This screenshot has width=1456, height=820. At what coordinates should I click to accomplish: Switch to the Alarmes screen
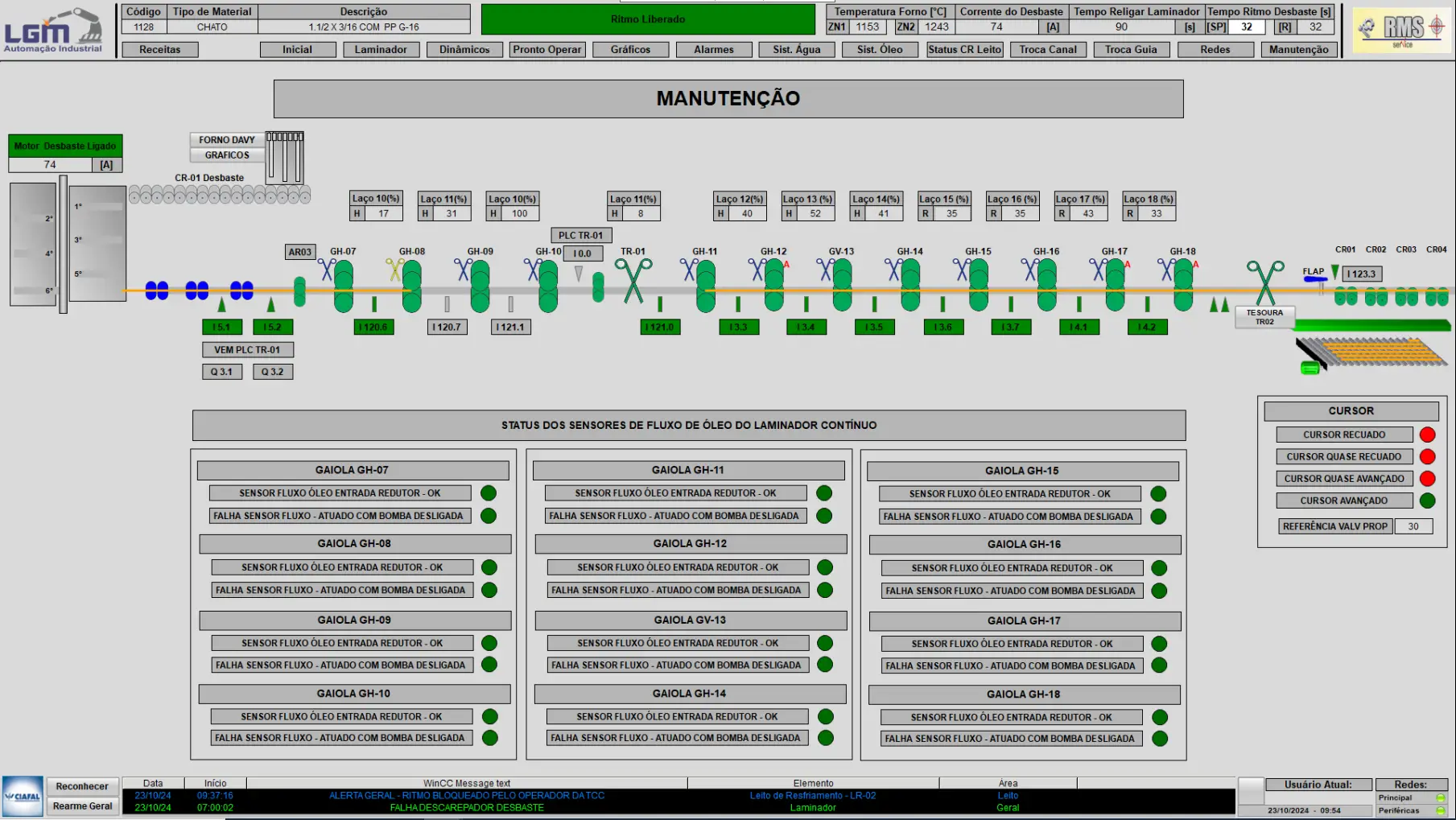(x=713, y=50)
